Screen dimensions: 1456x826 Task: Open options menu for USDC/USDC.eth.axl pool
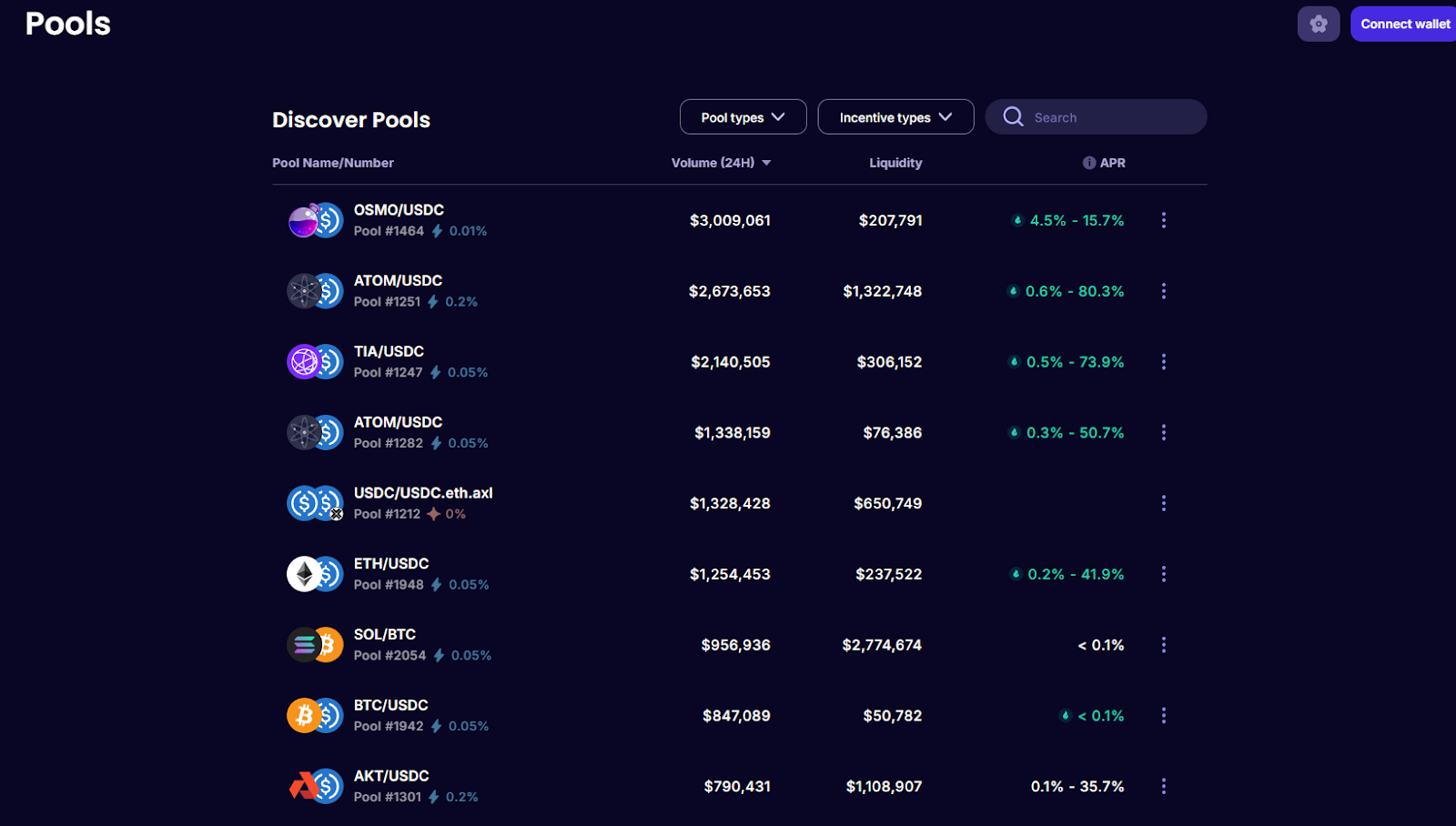pos(1163,503)
